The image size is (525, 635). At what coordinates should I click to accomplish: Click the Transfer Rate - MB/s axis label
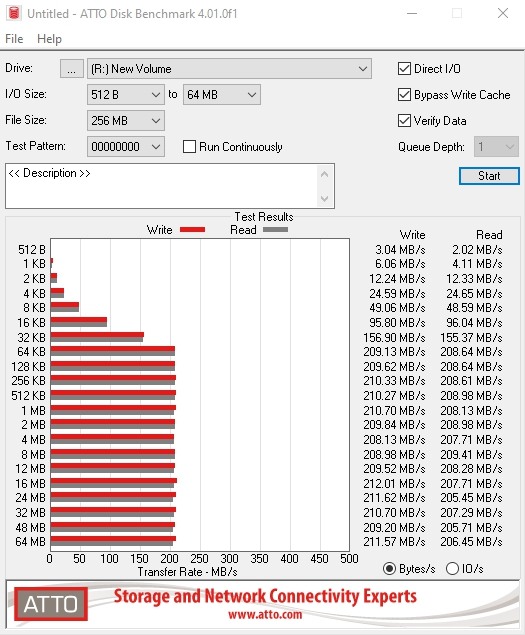click(x=188, y=572)
